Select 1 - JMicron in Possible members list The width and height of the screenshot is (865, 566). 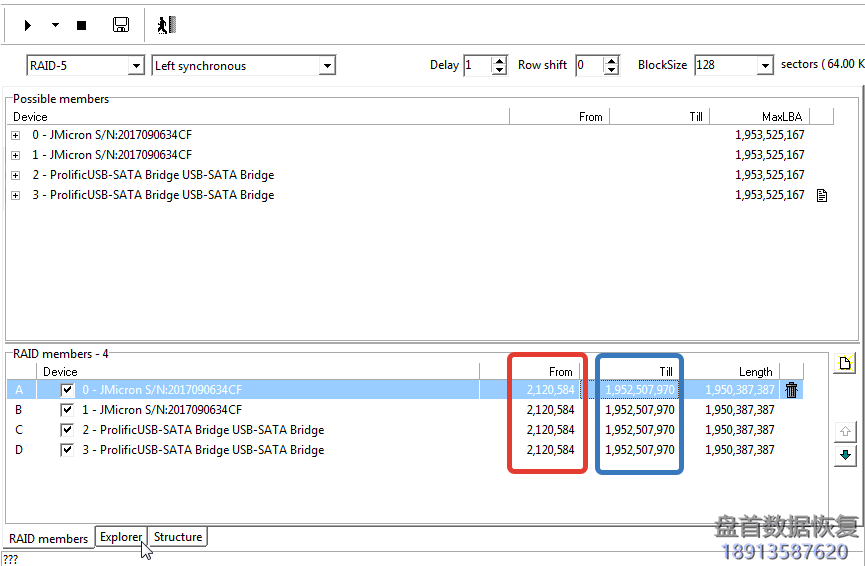(x=112, y=155)
